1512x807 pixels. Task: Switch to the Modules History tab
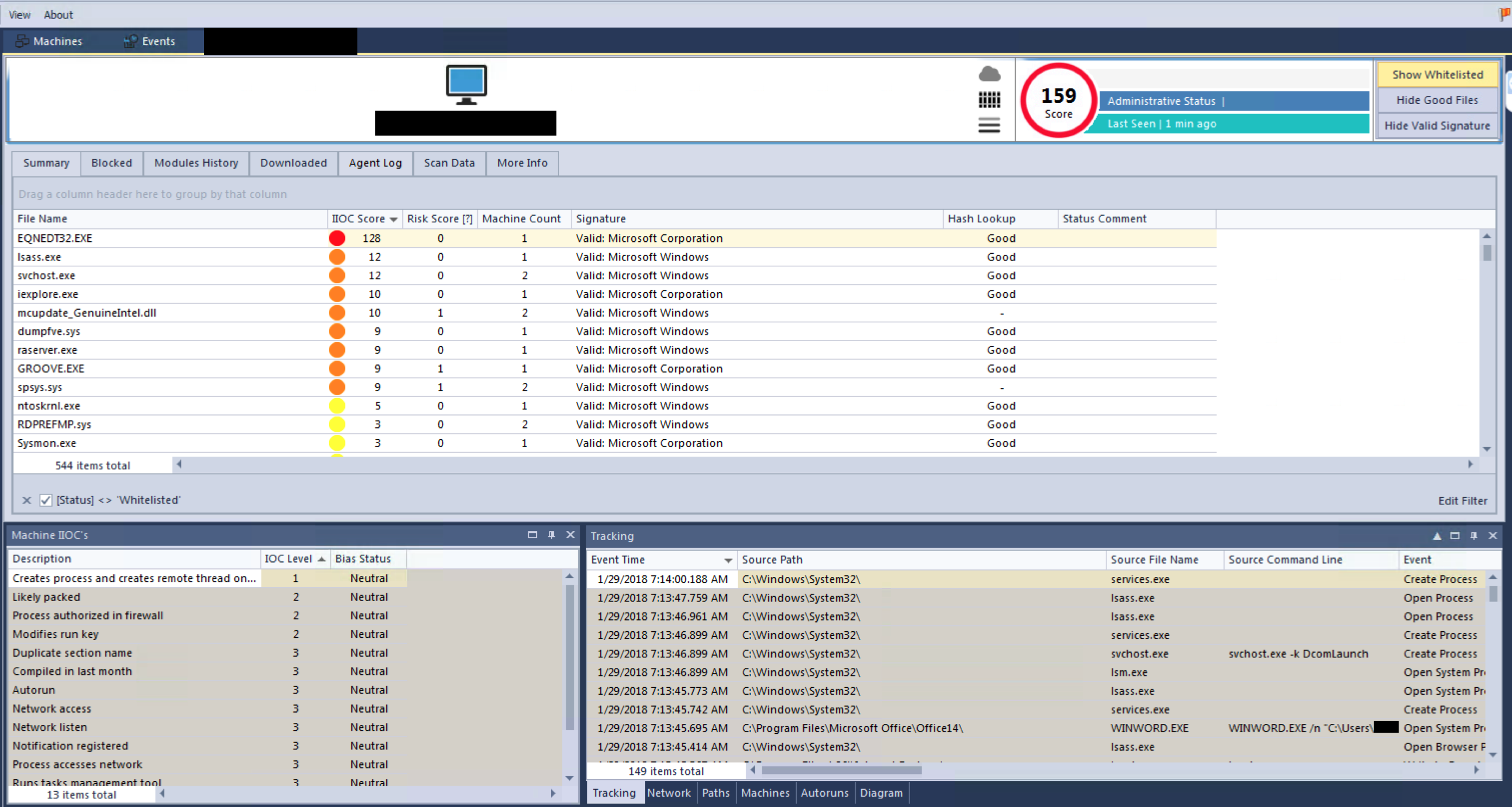196,163
